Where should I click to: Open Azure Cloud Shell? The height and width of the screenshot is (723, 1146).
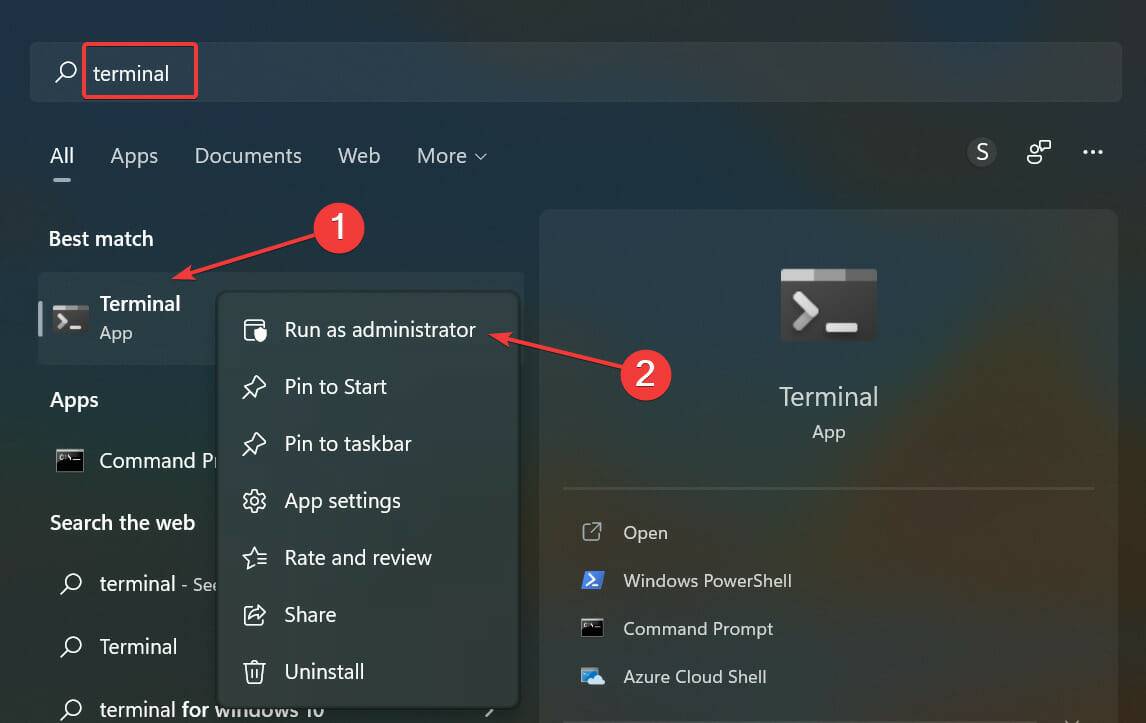click(x=695, y=677)
